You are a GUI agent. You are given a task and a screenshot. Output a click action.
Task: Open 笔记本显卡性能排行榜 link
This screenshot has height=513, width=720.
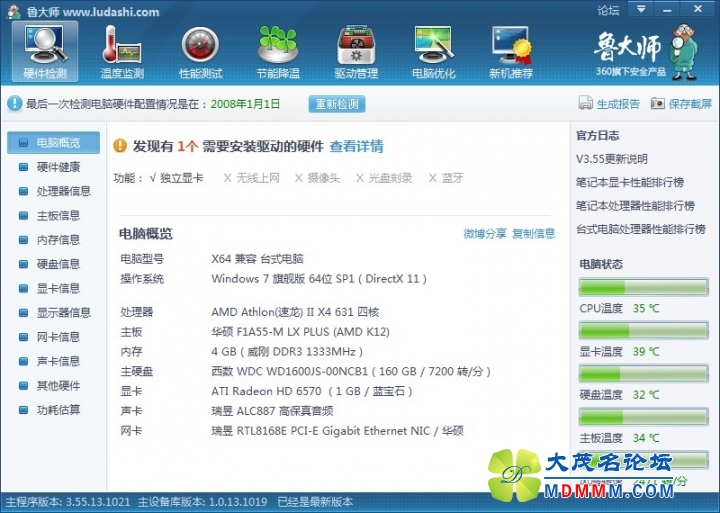(630, 182)
